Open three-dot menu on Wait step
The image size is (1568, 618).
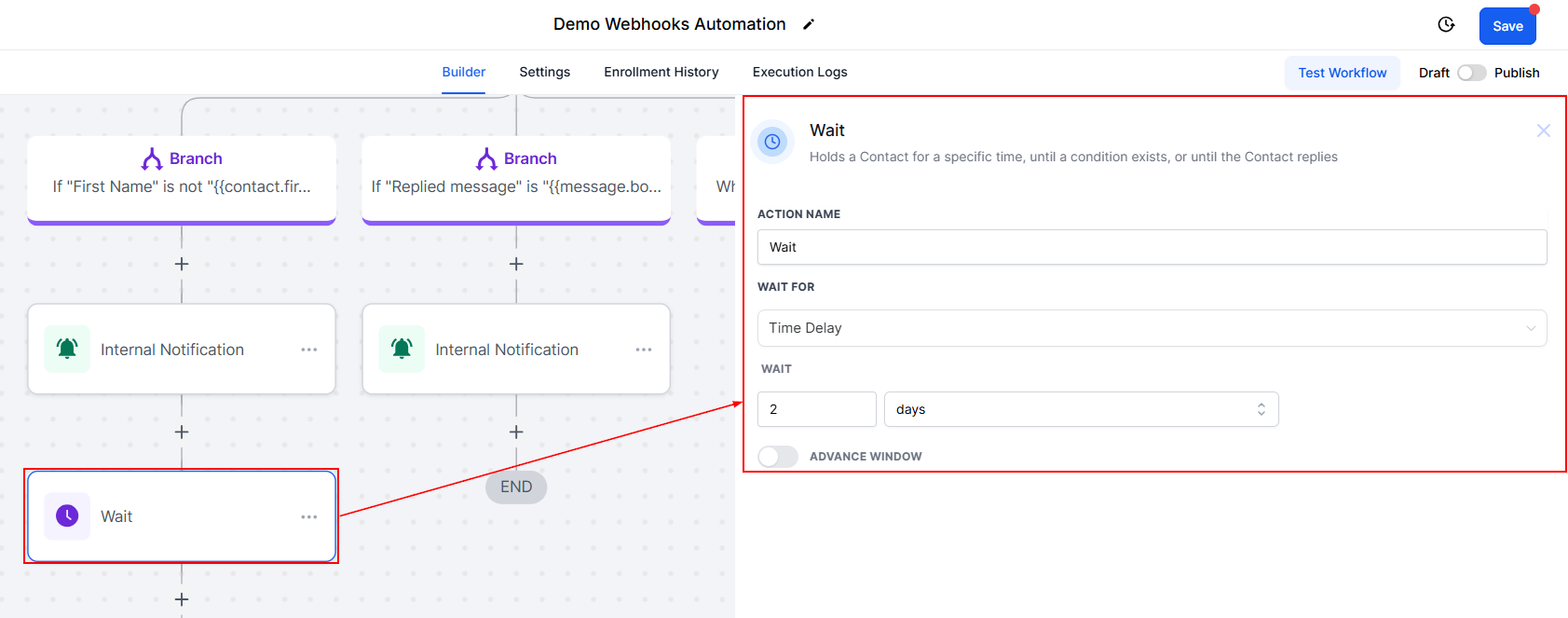[x=309, y=516]
